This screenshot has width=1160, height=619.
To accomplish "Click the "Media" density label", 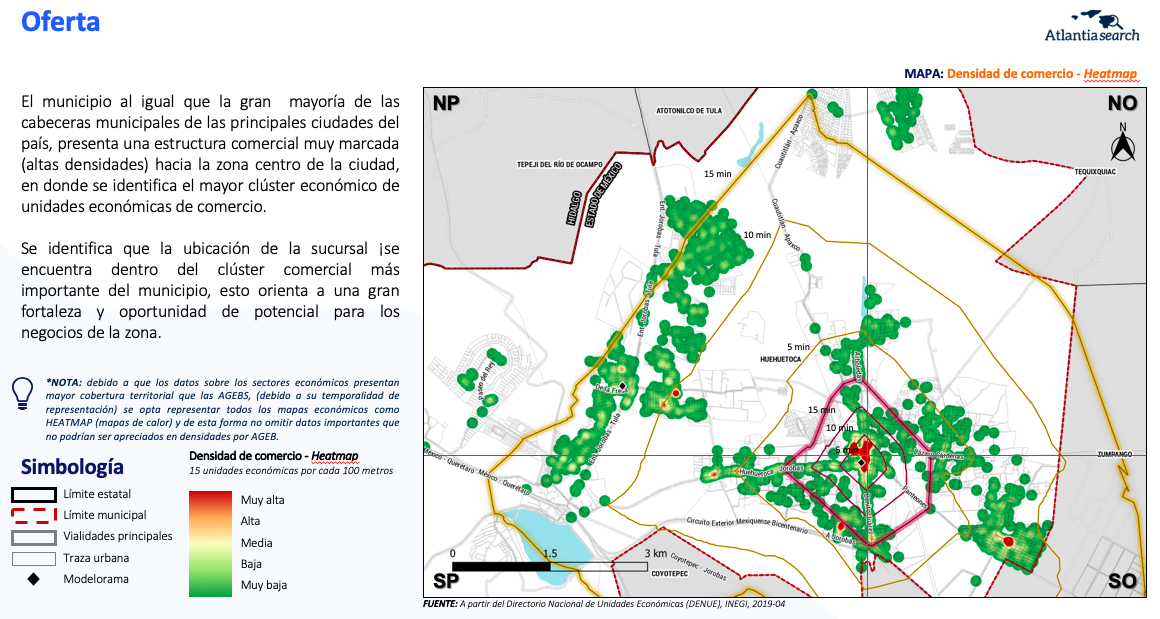I will (x=257, y=543).
